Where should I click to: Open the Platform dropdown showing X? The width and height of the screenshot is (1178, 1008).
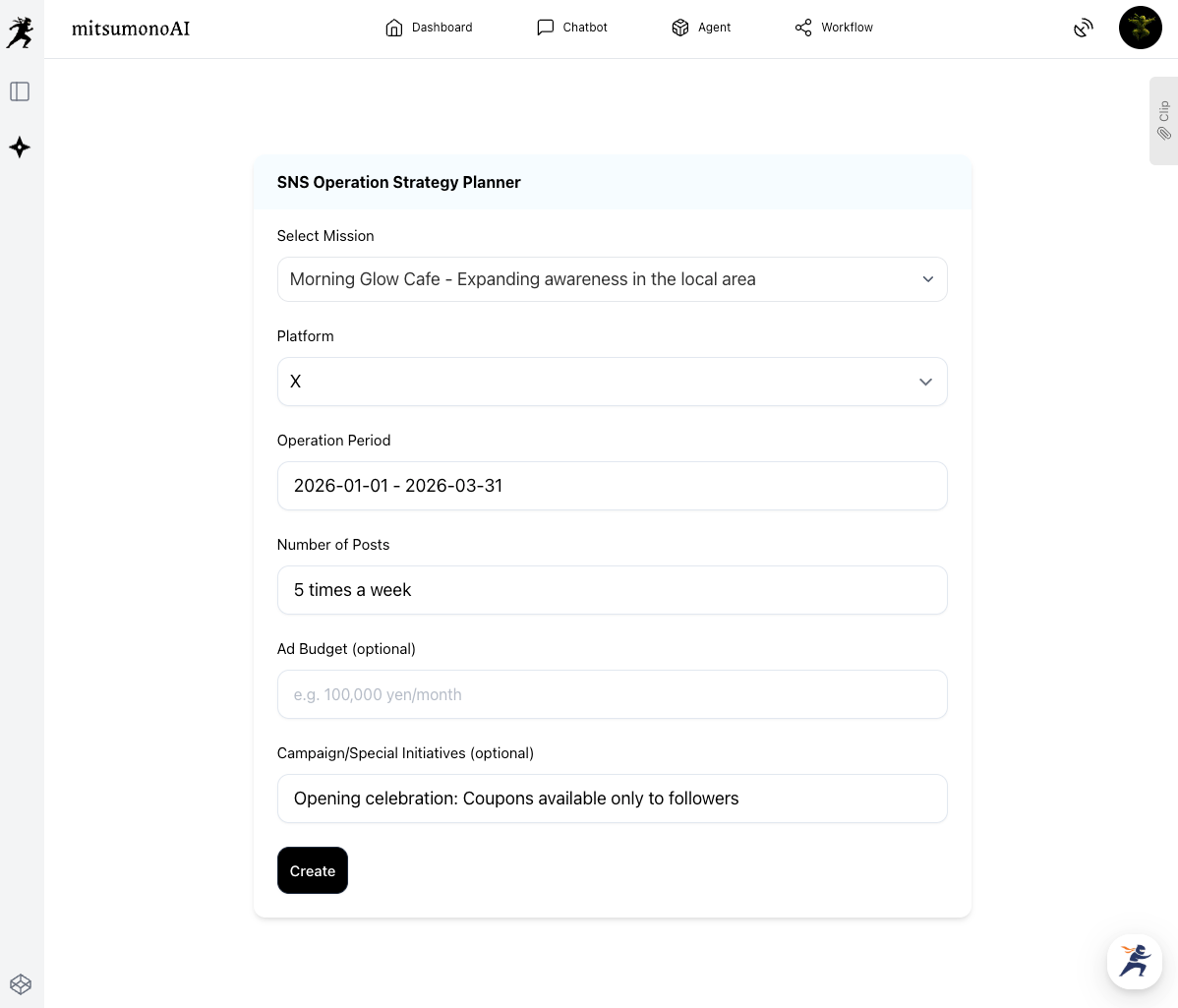click(x=612, y=382)
